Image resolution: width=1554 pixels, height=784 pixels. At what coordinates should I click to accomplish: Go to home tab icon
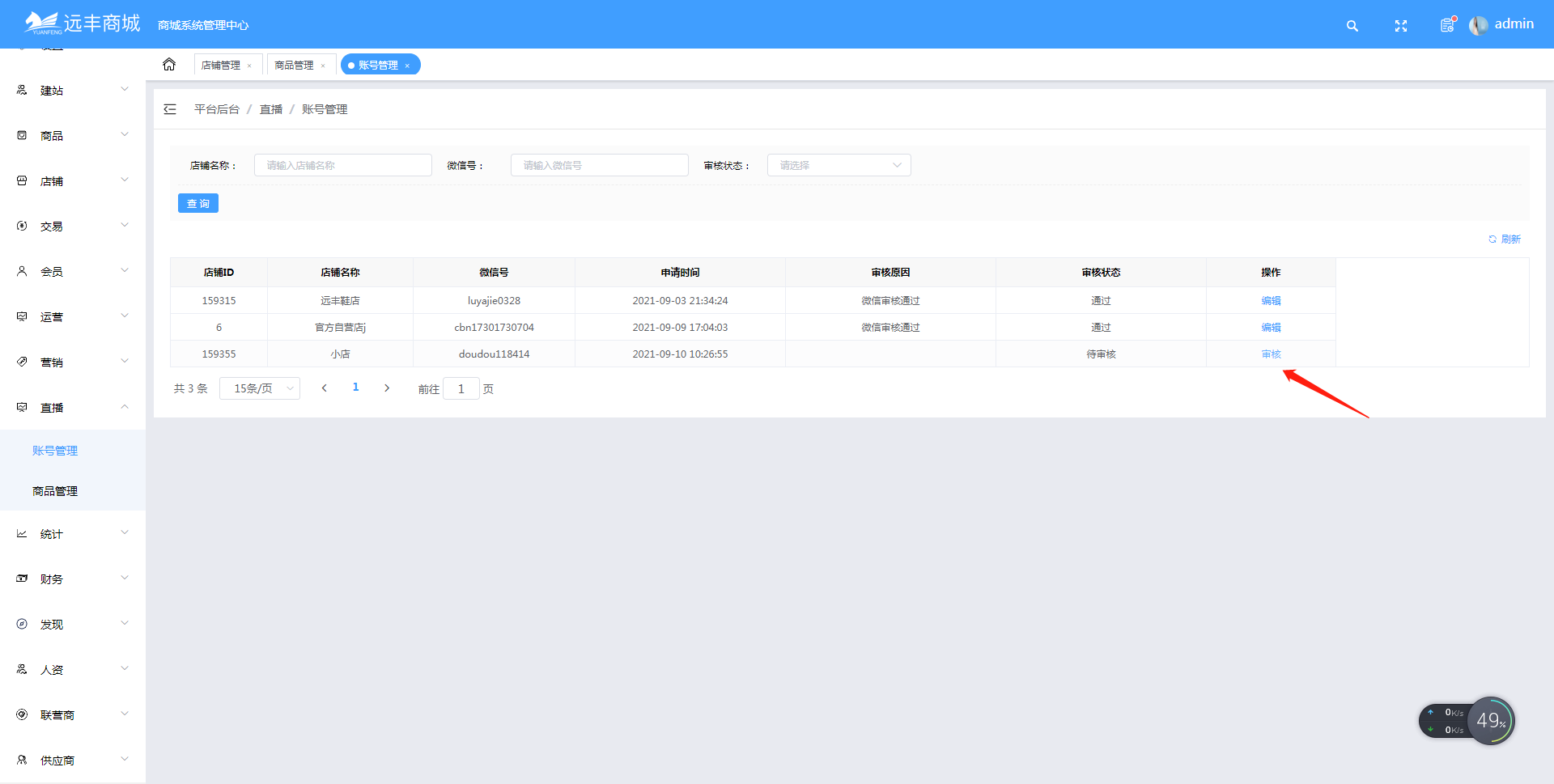point(169,65)
